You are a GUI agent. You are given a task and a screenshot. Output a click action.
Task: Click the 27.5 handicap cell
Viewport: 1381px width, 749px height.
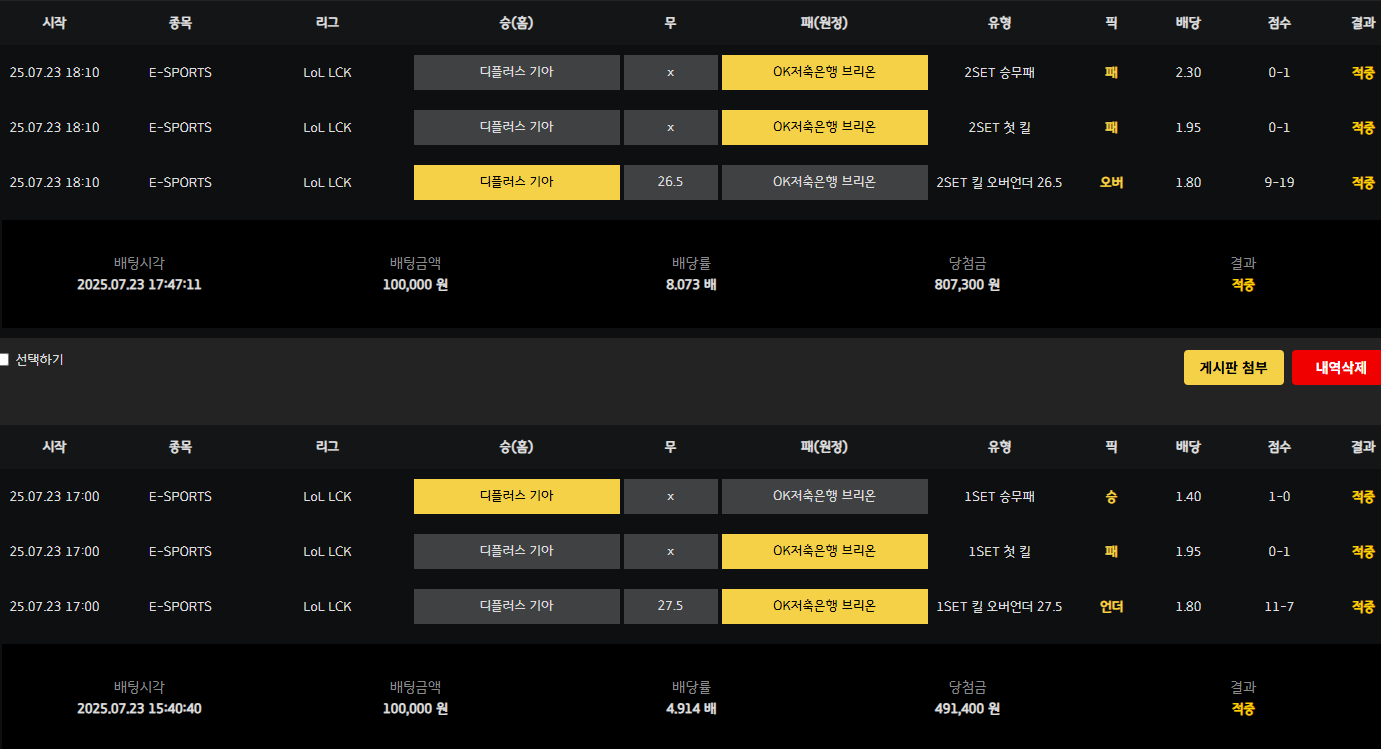[x=670, y=606]
